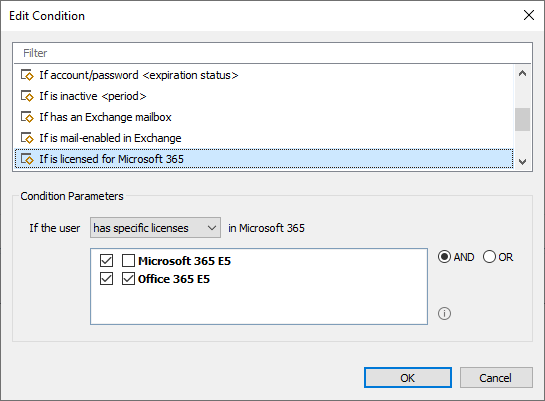The image size is (545, 401).
Task: Select 'If has an Exchange mailbox' condition
Action: click(x=263, y=117)
